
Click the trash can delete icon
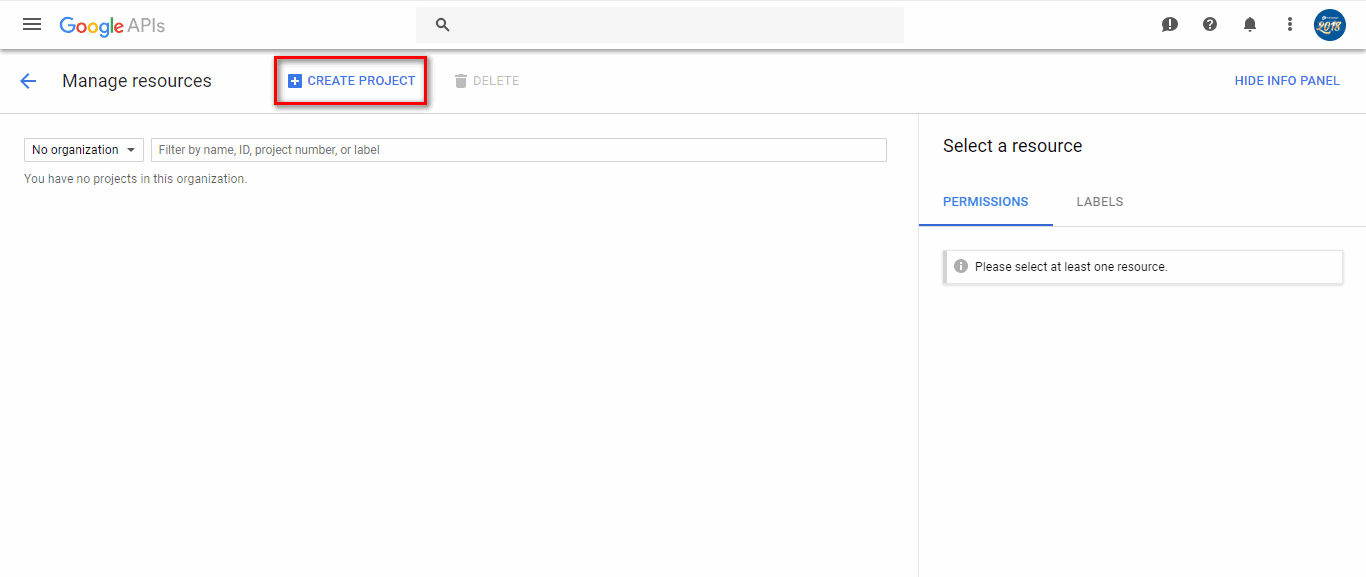(461, 81)
